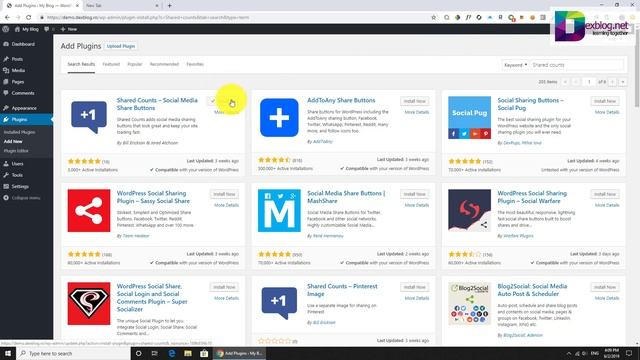Click the red Sassy Social Share icon

coord(89,211)
